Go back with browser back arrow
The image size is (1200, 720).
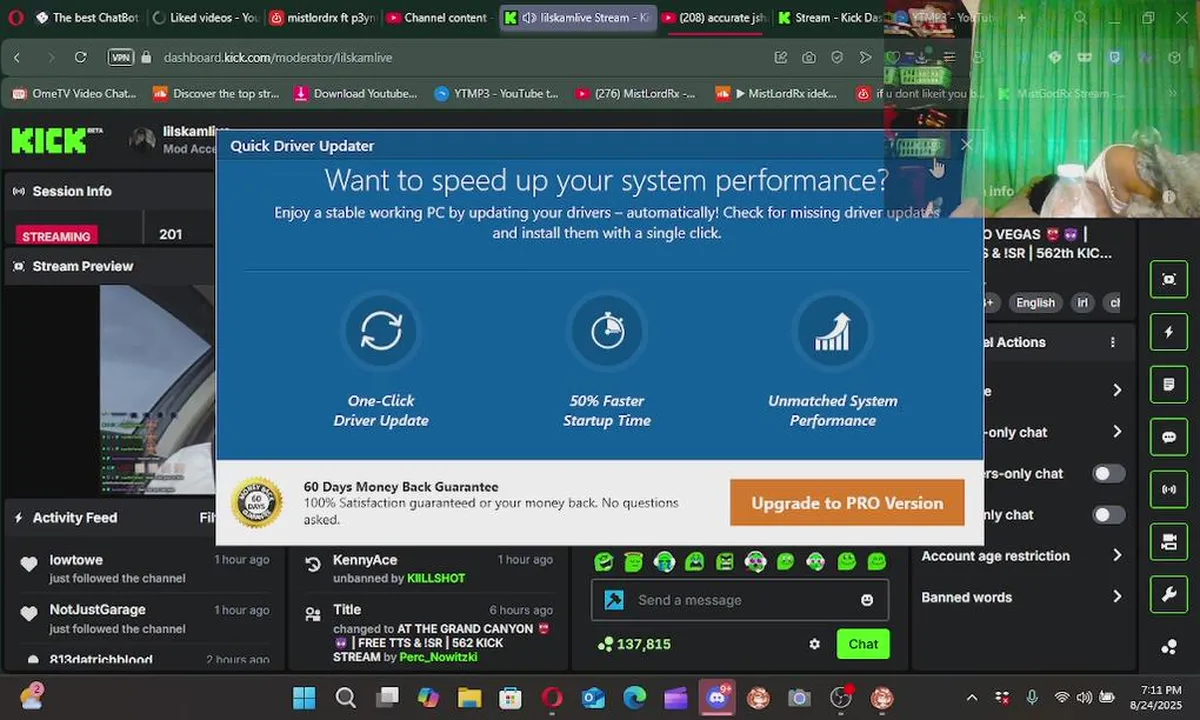point(17,58)
